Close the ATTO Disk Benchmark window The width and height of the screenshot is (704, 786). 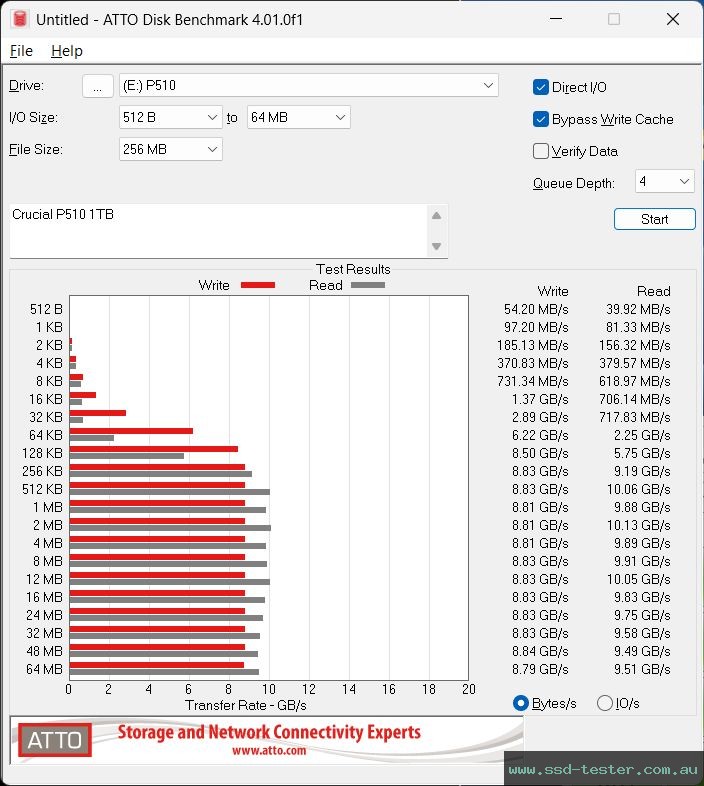pos(673,19)
